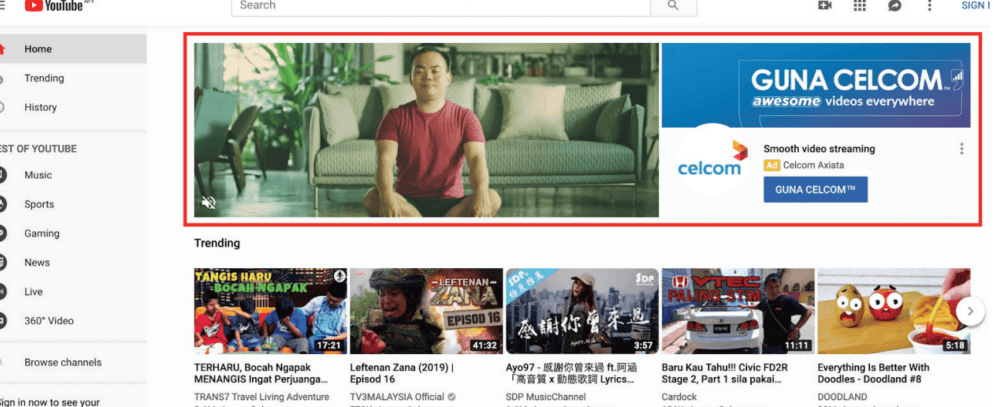Screen dimensions: 994x407
Task: Unmute the ad video speaker icon
Action: pos(209,202)
